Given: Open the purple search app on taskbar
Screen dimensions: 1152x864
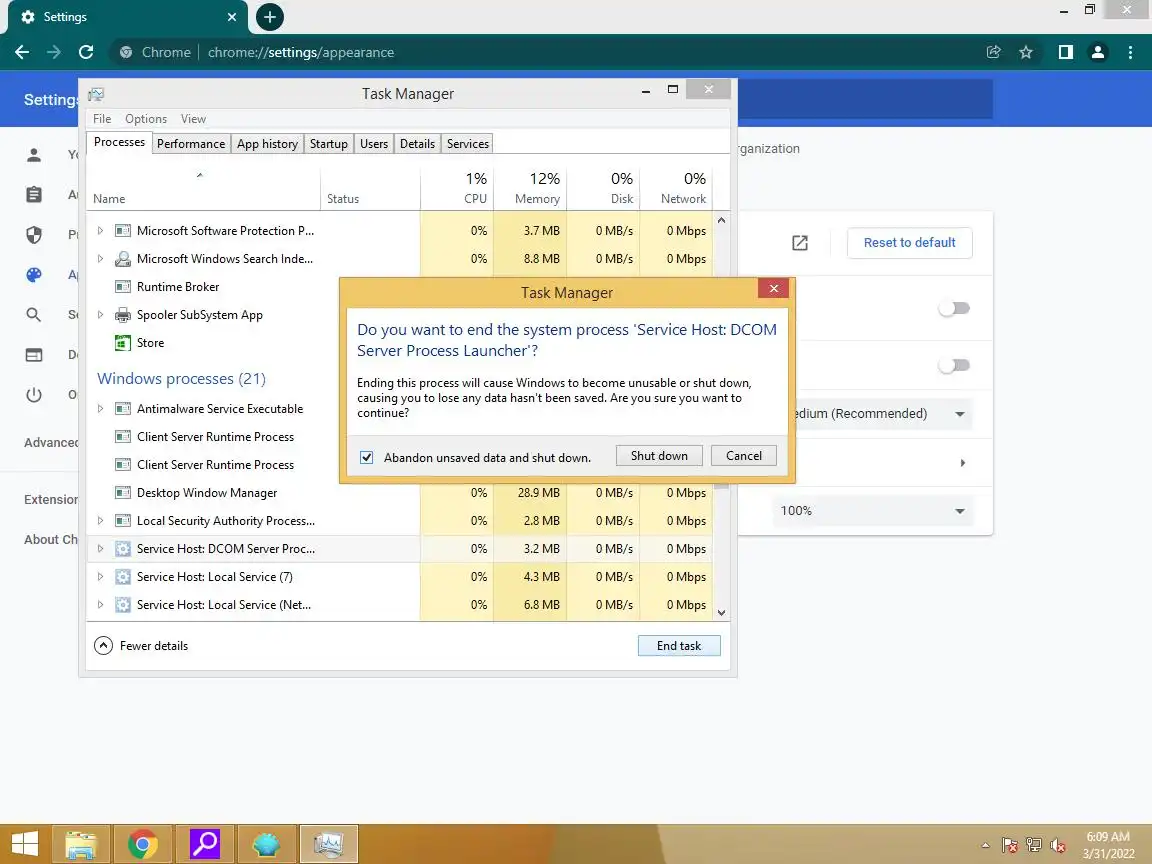Looking at the screenshot, I should [x=205, y=844].
